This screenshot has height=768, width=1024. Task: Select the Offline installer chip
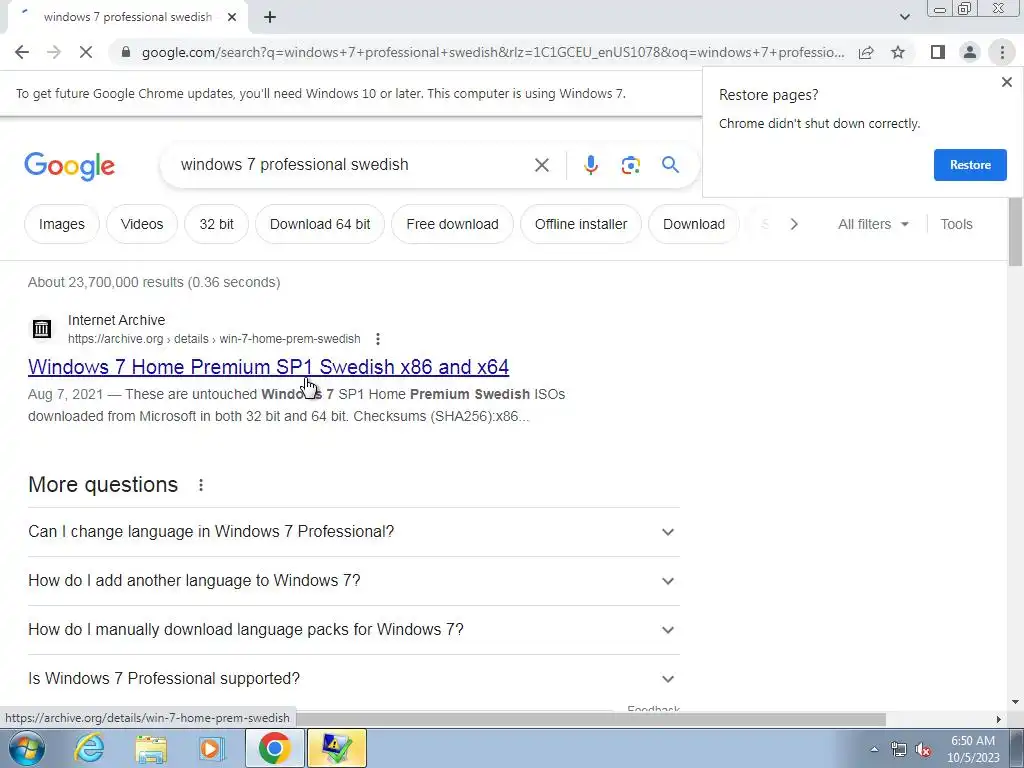[x=581, y=224]
